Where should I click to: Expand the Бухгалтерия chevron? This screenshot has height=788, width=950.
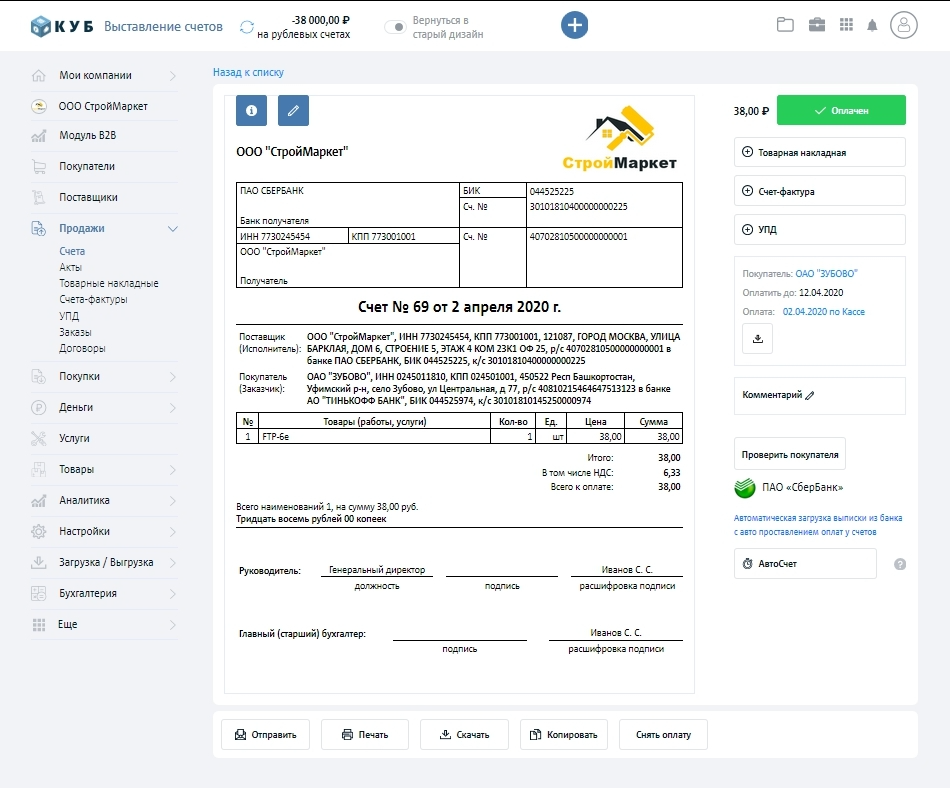click(173, 594)
